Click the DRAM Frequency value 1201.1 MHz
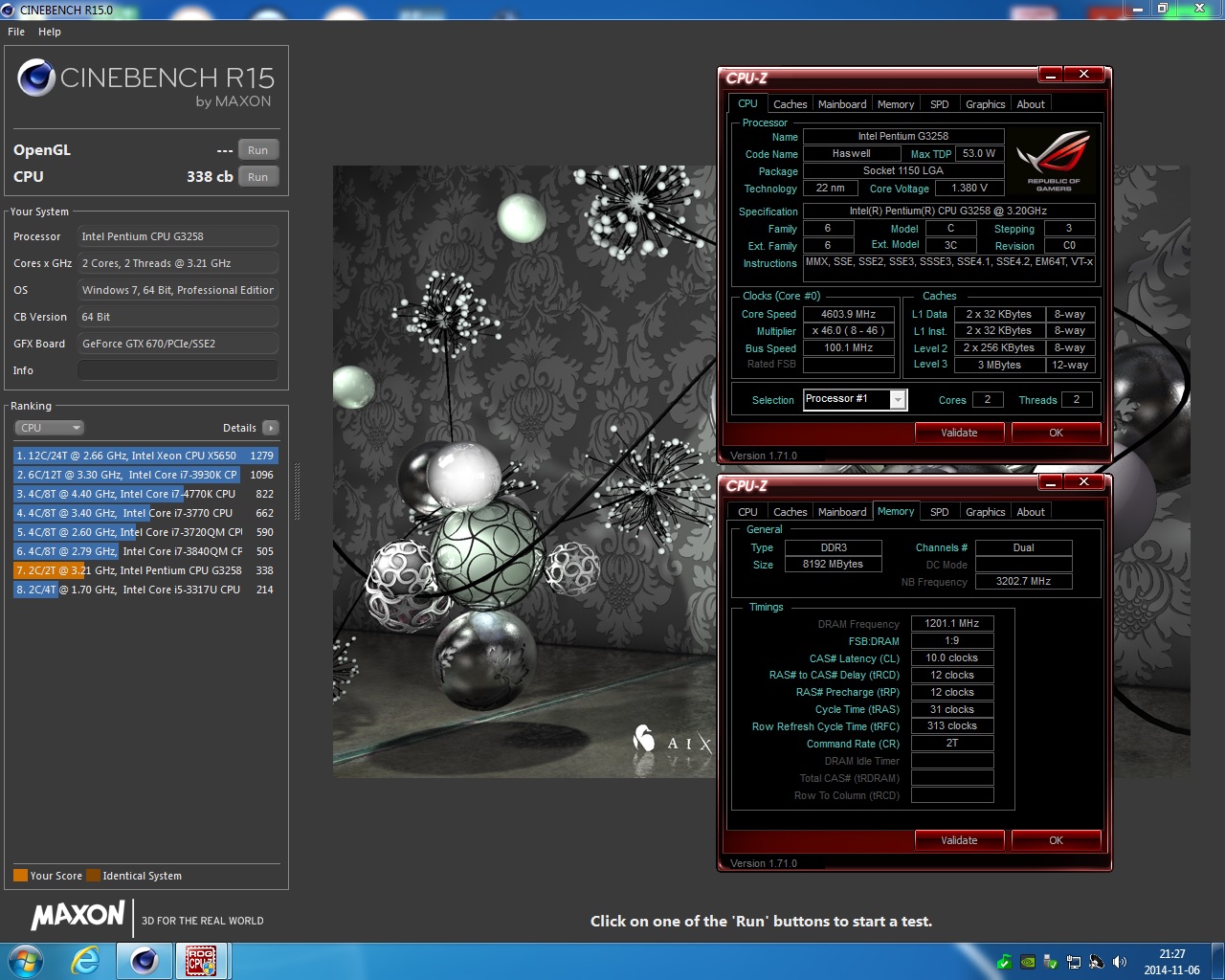This screenshot has width=1225, height=980. tap(952, 623)
